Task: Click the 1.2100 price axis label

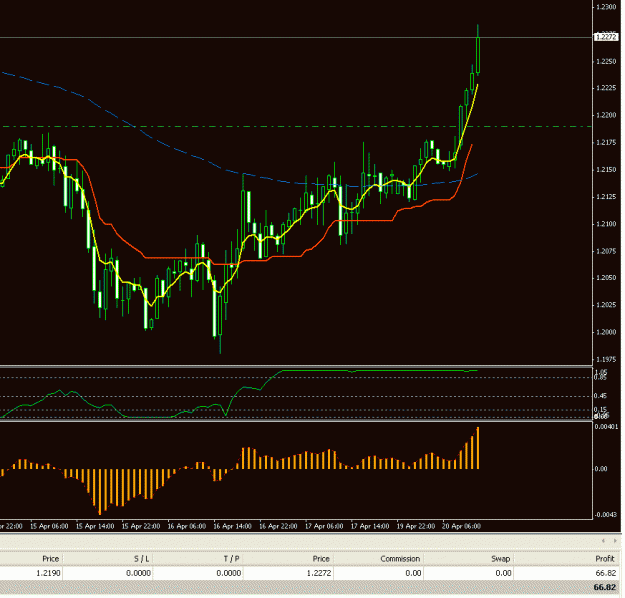Action: click(606, 224)
